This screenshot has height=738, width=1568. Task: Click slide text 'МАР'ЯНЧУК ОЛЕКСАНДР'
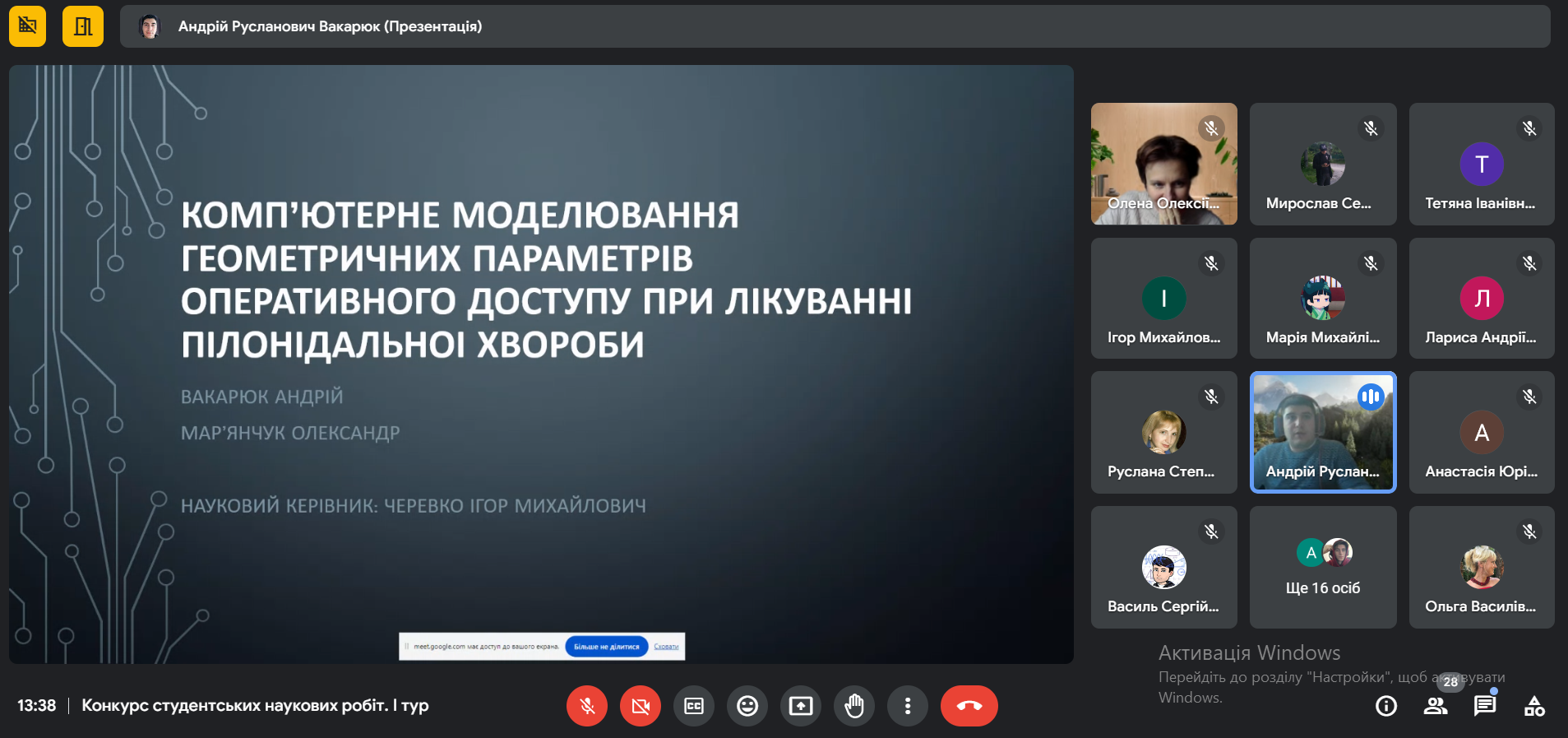[x=290, y=433]
